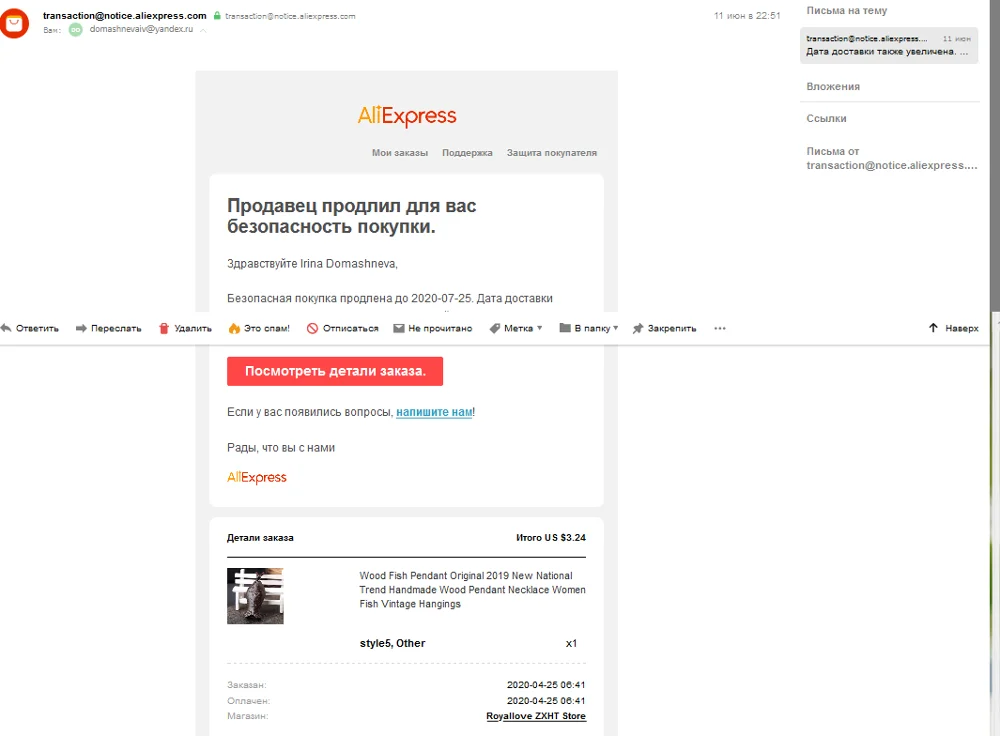Click the AliExpress sender avatar
The image size is (1000, 736).
(14, 24)
